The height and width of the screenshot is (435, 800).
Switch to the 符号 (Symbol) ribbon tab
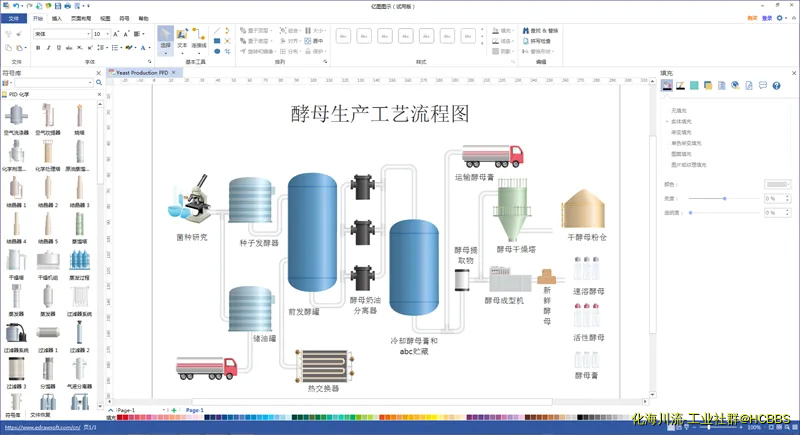124,18
